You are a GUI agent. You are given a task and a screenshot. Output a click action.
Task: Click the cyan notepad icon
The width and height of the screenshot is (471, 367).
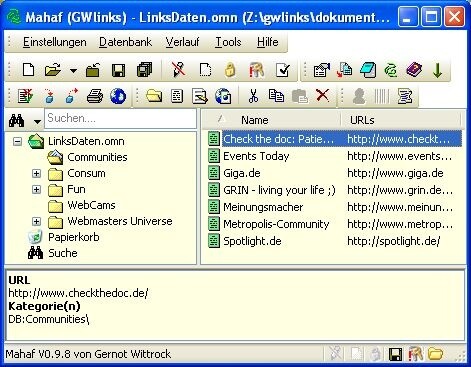368,70
